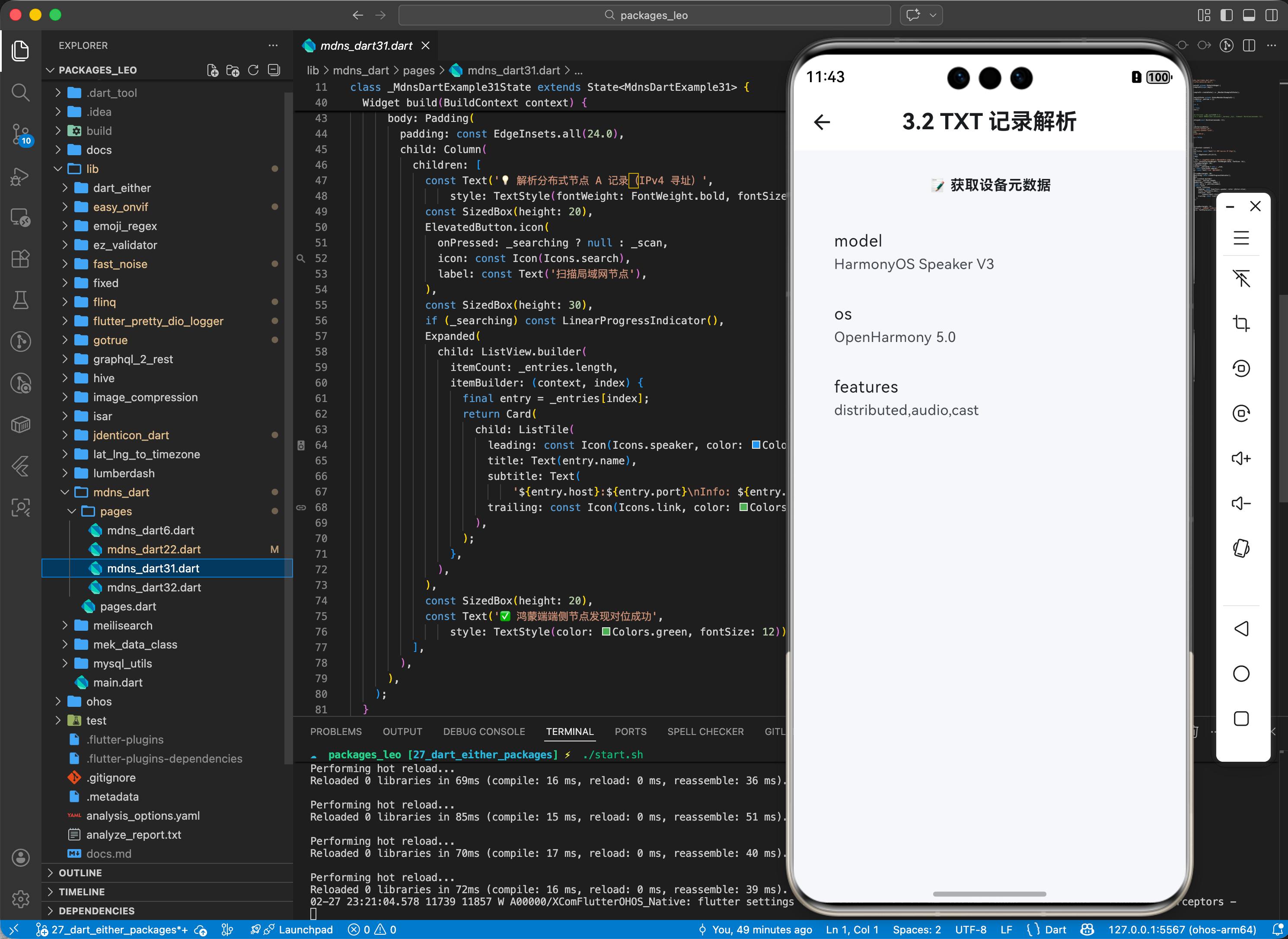Toggle primary side bar layout button
Image resolution: width=1288 pixels, height=939 pixels.
click(1226, 15)
